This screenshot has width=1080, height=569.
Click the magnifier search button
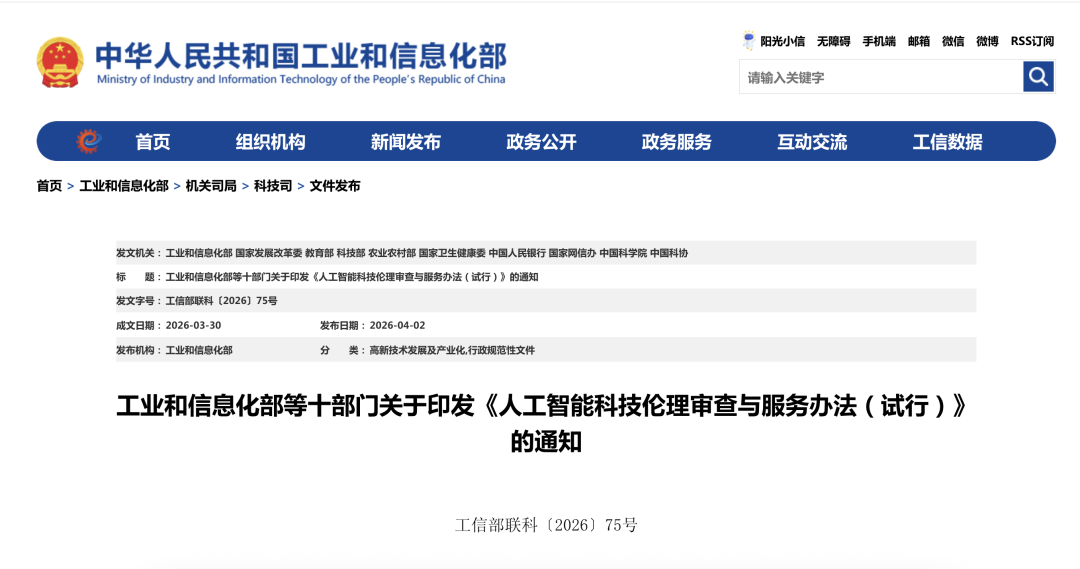pyautogui.click(x=1038, y=76)
